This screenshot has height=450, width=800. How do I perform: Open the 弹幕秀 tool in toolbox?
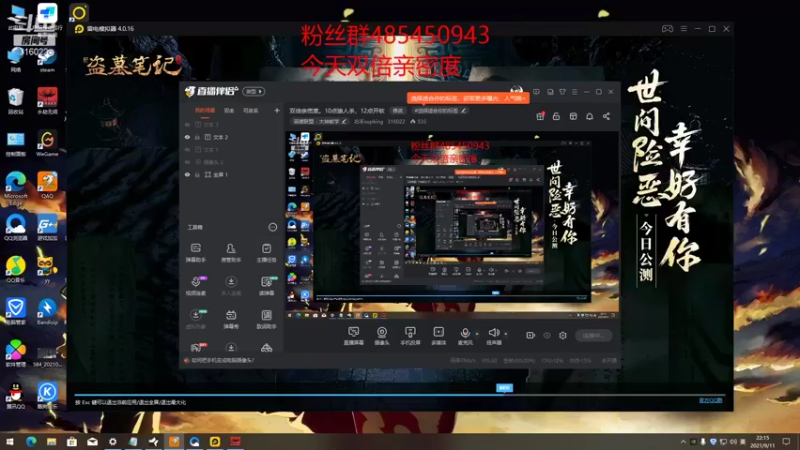231,319
